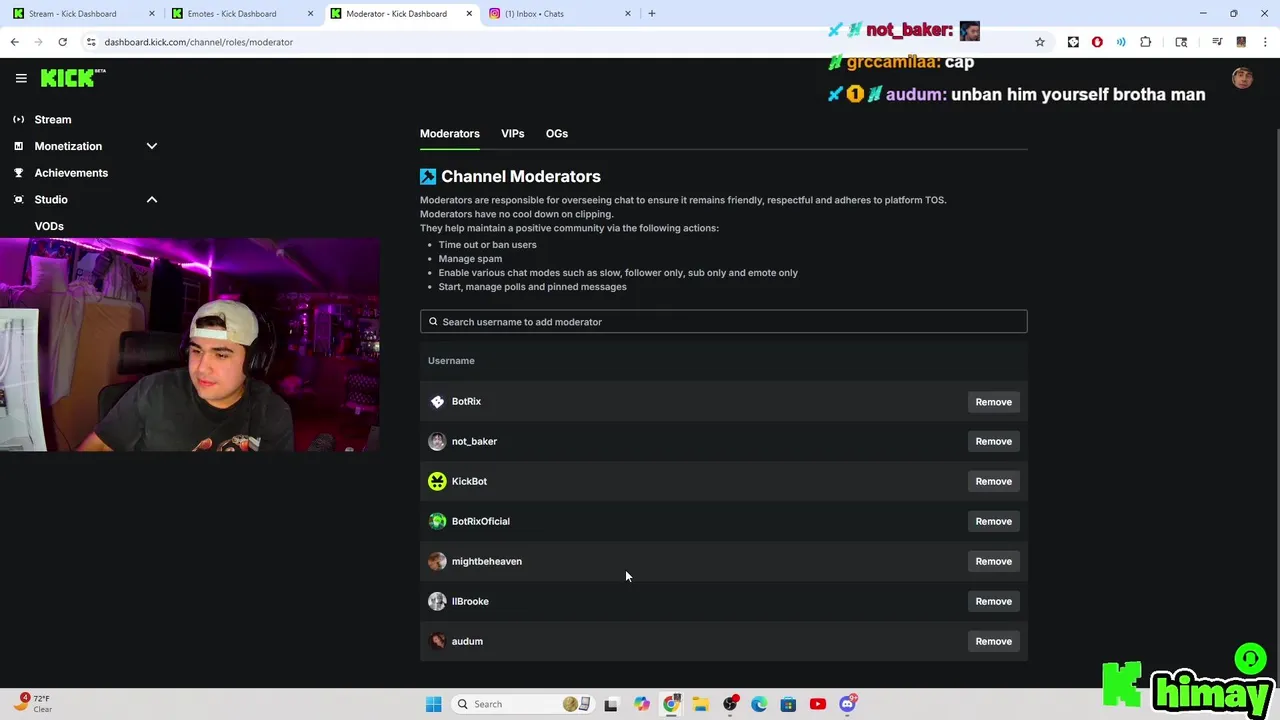Open File Explorer from the taskbar
1280x720 pixels.
(700, 704)
